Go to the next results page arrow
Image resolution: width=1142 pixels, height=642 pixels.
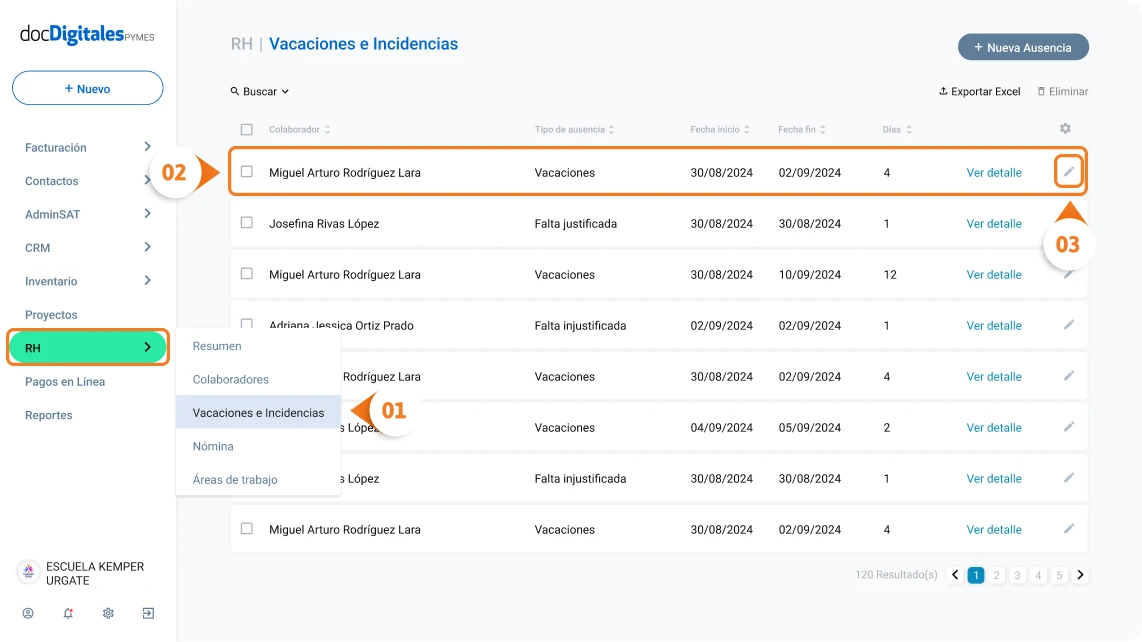1080,575
